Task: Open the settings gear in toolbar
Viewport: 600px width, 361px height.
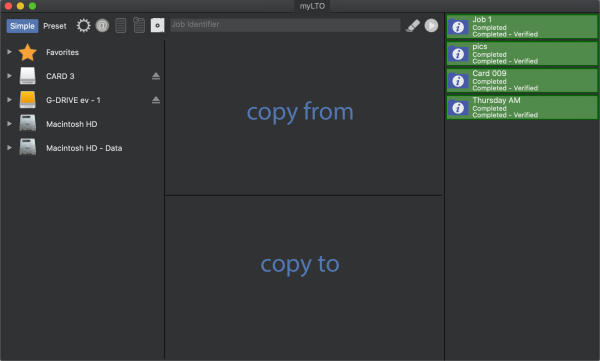Action: pos(83,26)
